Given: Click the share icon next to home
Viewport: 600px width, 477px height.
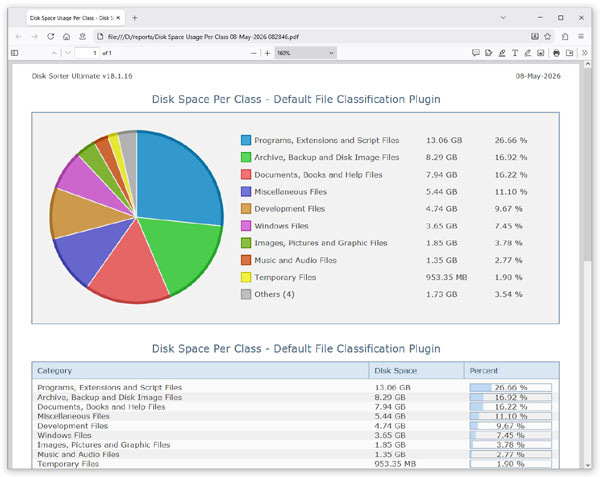Looking at the screenshot, I should [x=82, y=37].
